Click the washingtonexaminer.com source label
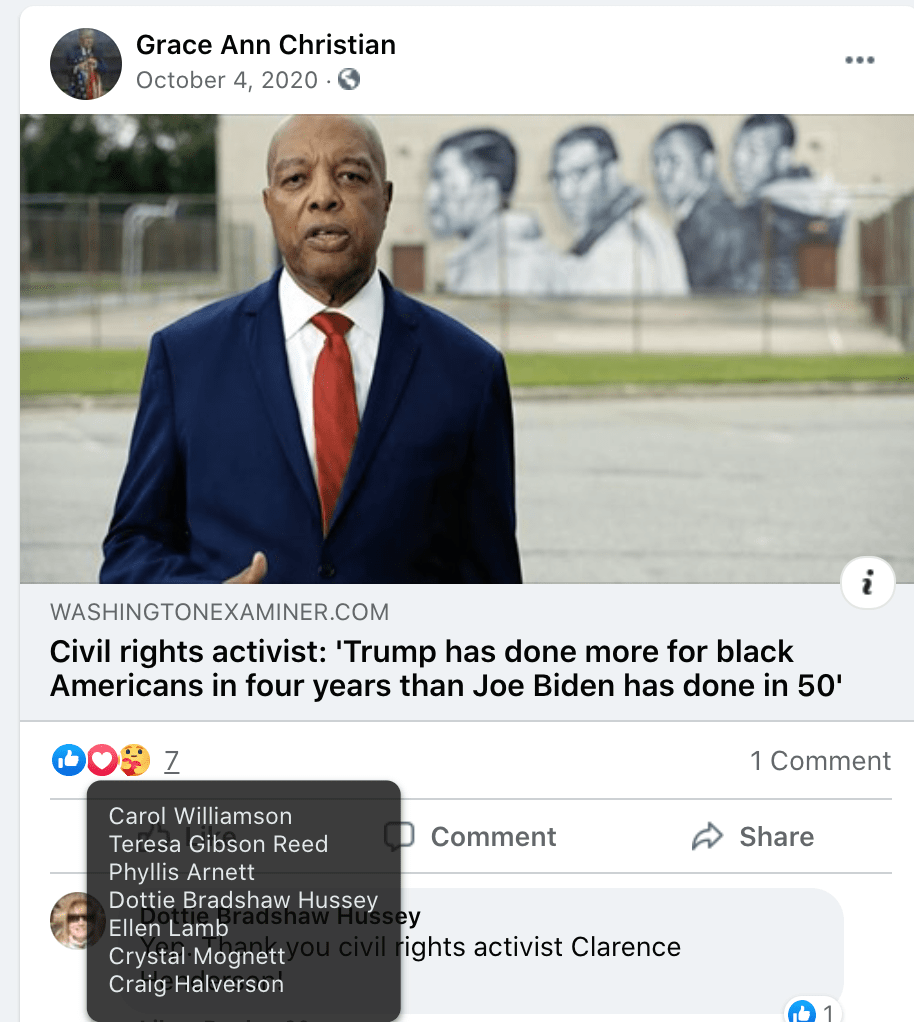This screenshot has width=914, height=1022. pos(220,612)
